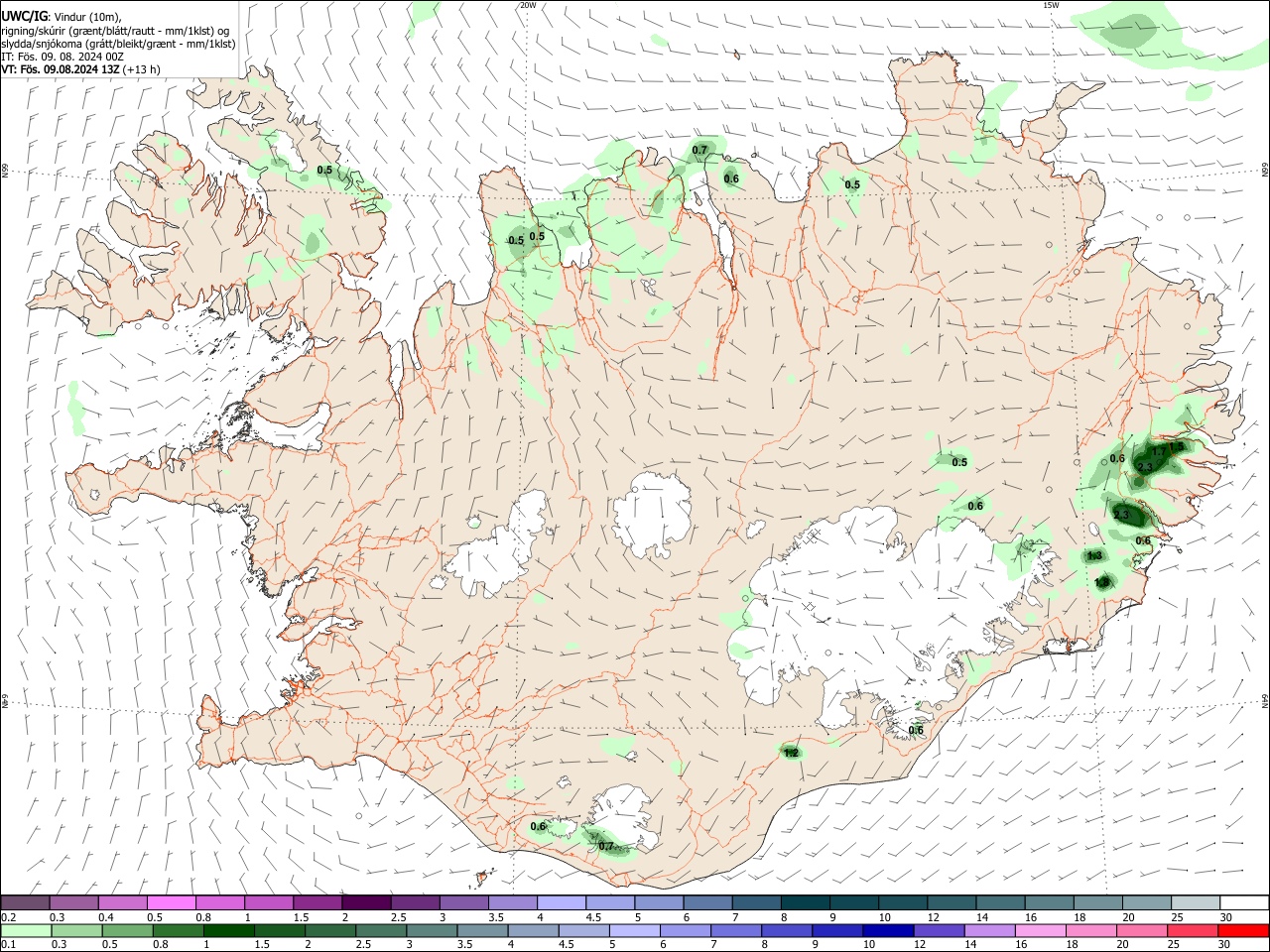Click the northern 2.3 rainfall value in the east

pyautogui.click(x=1145, y=467)
